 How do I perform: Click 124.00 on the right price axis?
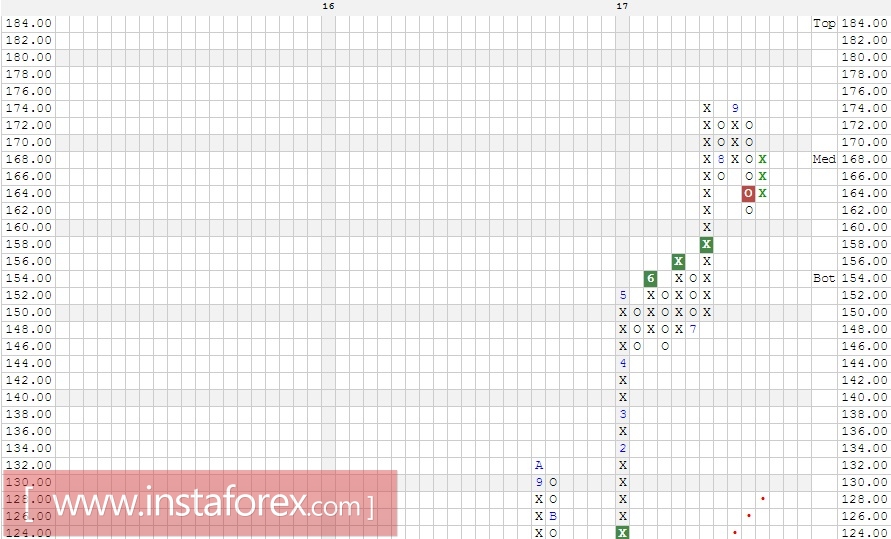[x=864, y=533]
